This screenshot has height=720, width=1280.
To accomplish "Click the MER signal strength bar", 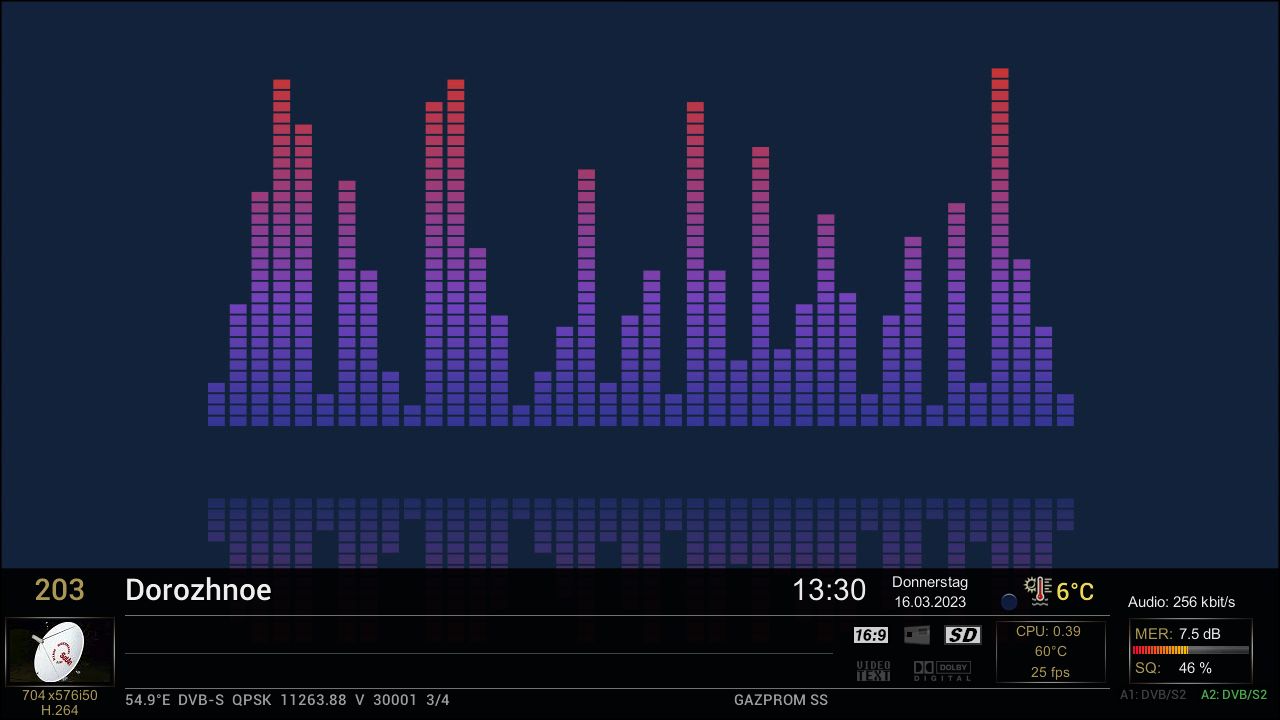I will click(x=1190, y=648).
